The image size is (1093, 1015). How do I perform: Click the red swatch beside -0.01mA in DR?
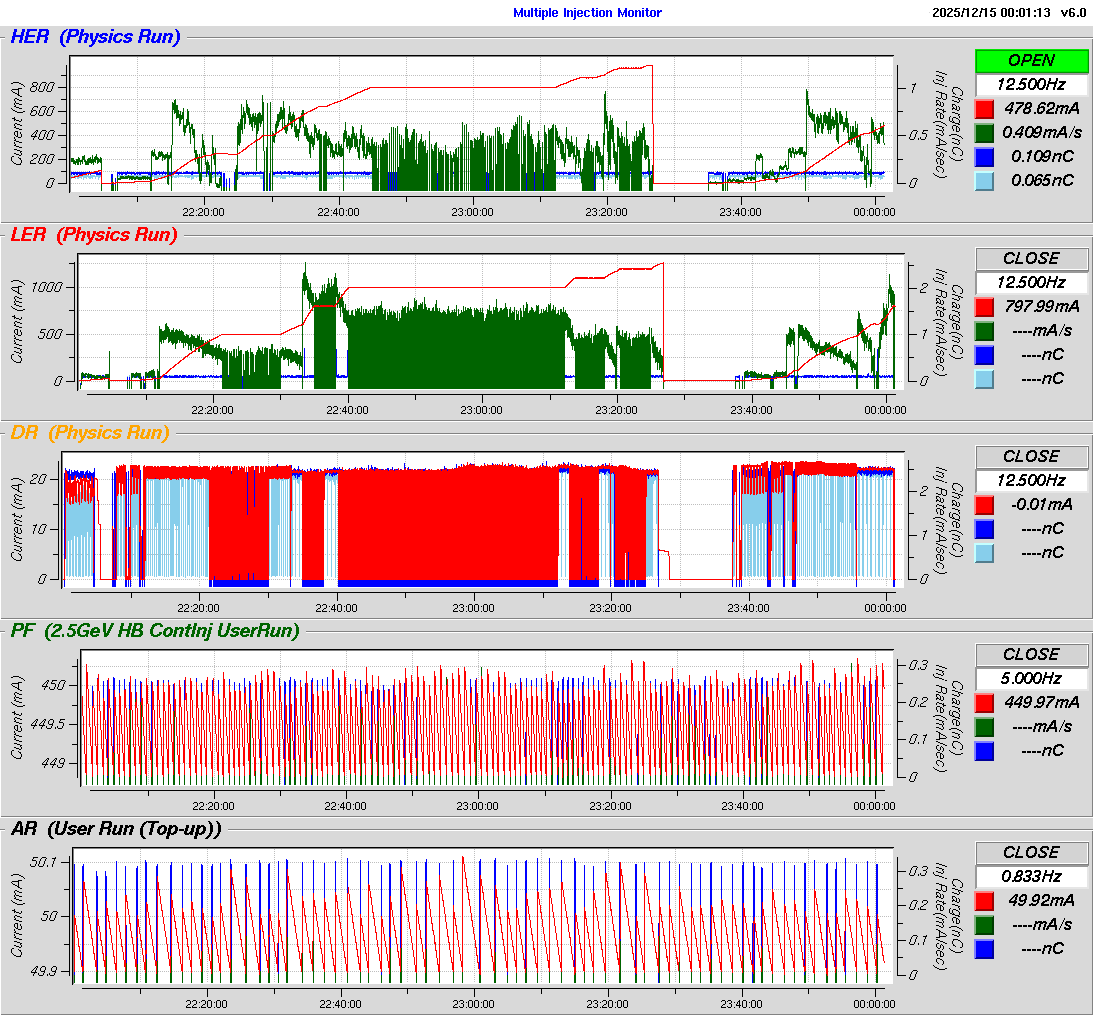(x=985, y=504)
